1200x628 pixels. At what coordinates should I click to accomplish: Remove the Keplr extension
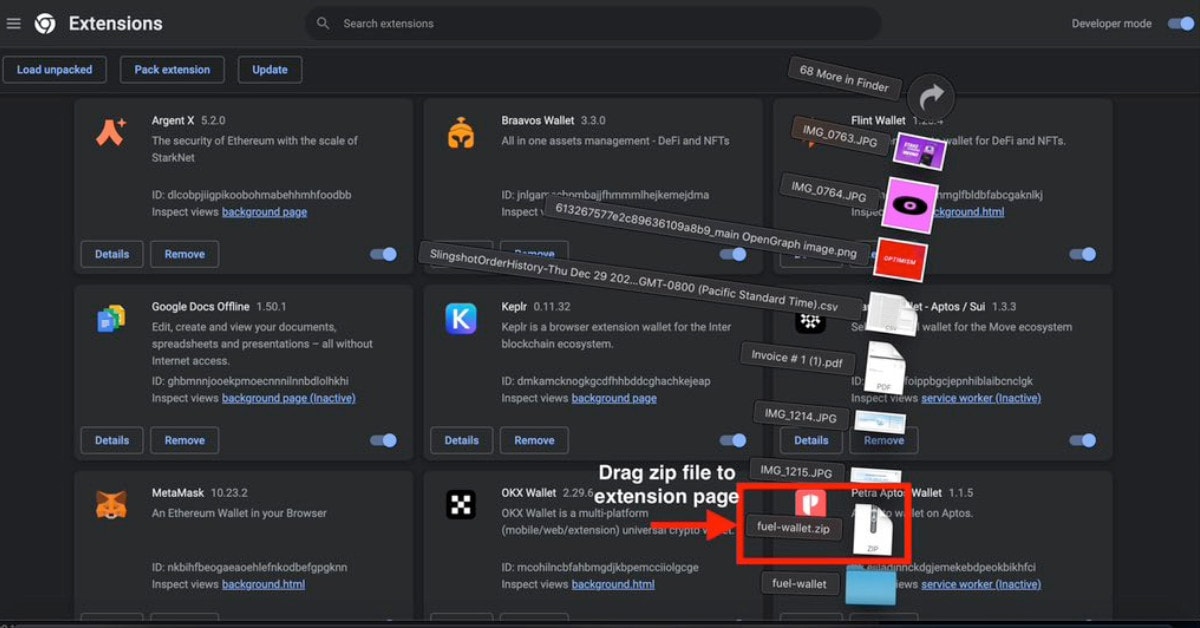(535, 440)
